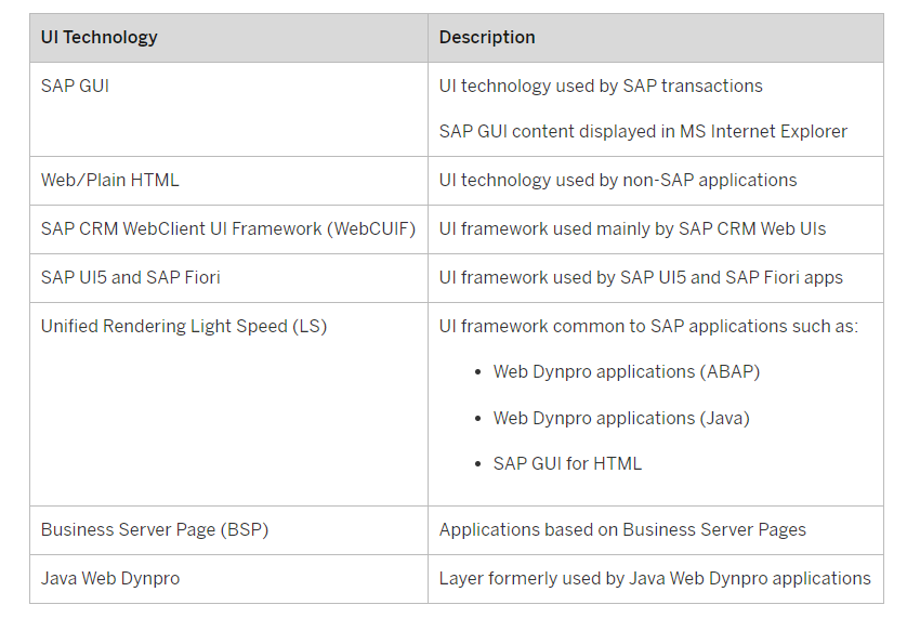Viewport: 908px width, 618px height.
Task: Click 'UI framework used mainly by SAP CRM Web UIs'
Action: [632, 229]
